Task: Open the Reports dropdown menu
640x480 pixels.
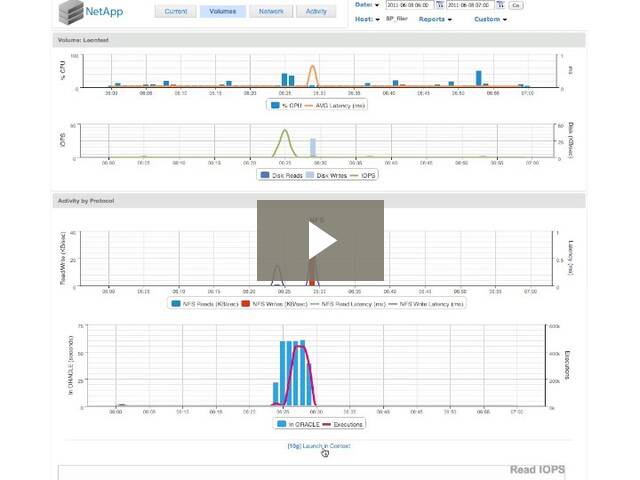Action: (435, 19)
